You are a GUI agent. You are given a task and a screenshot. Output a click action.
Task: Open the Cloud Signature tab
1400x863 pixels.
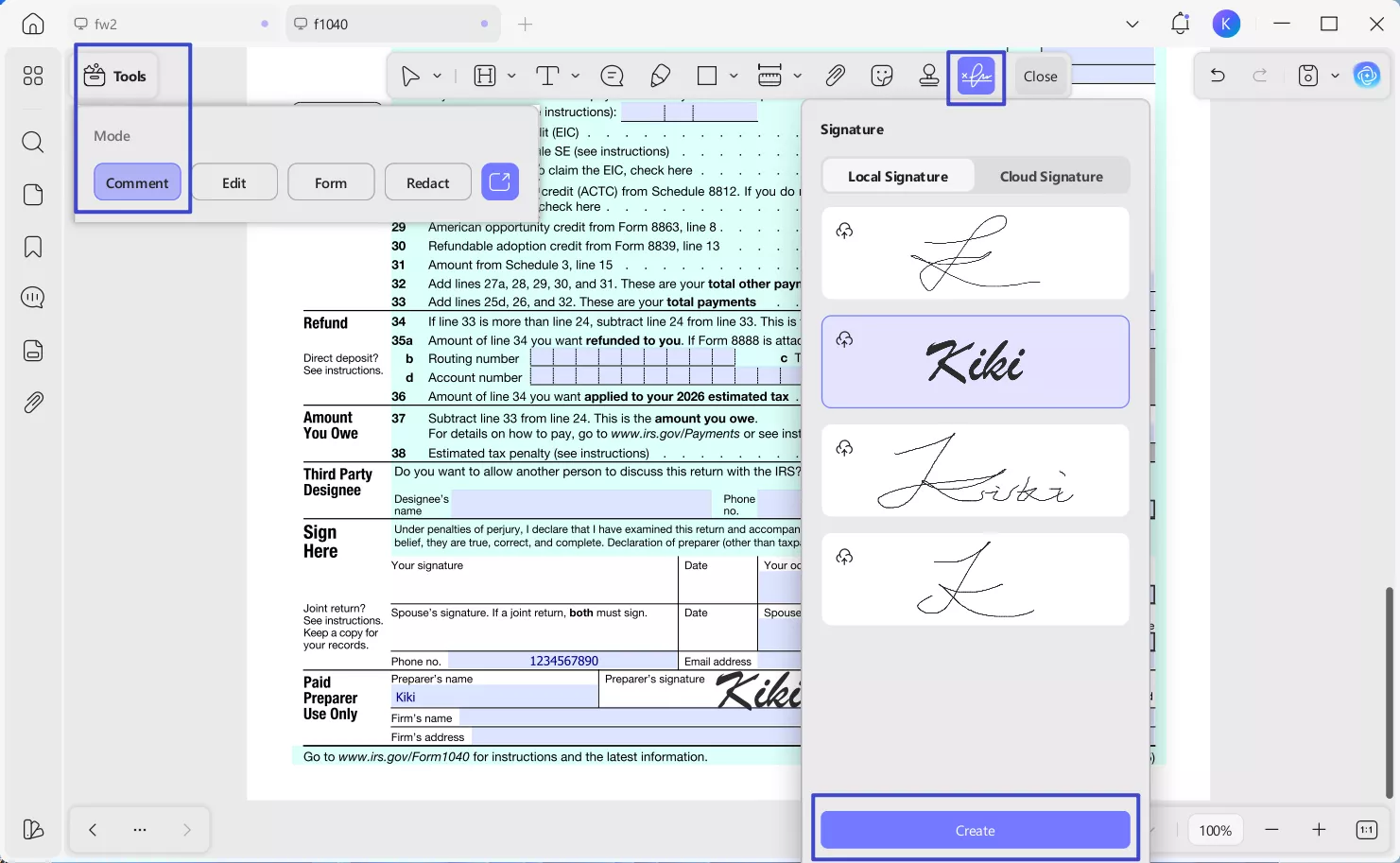coord(1050,176)
